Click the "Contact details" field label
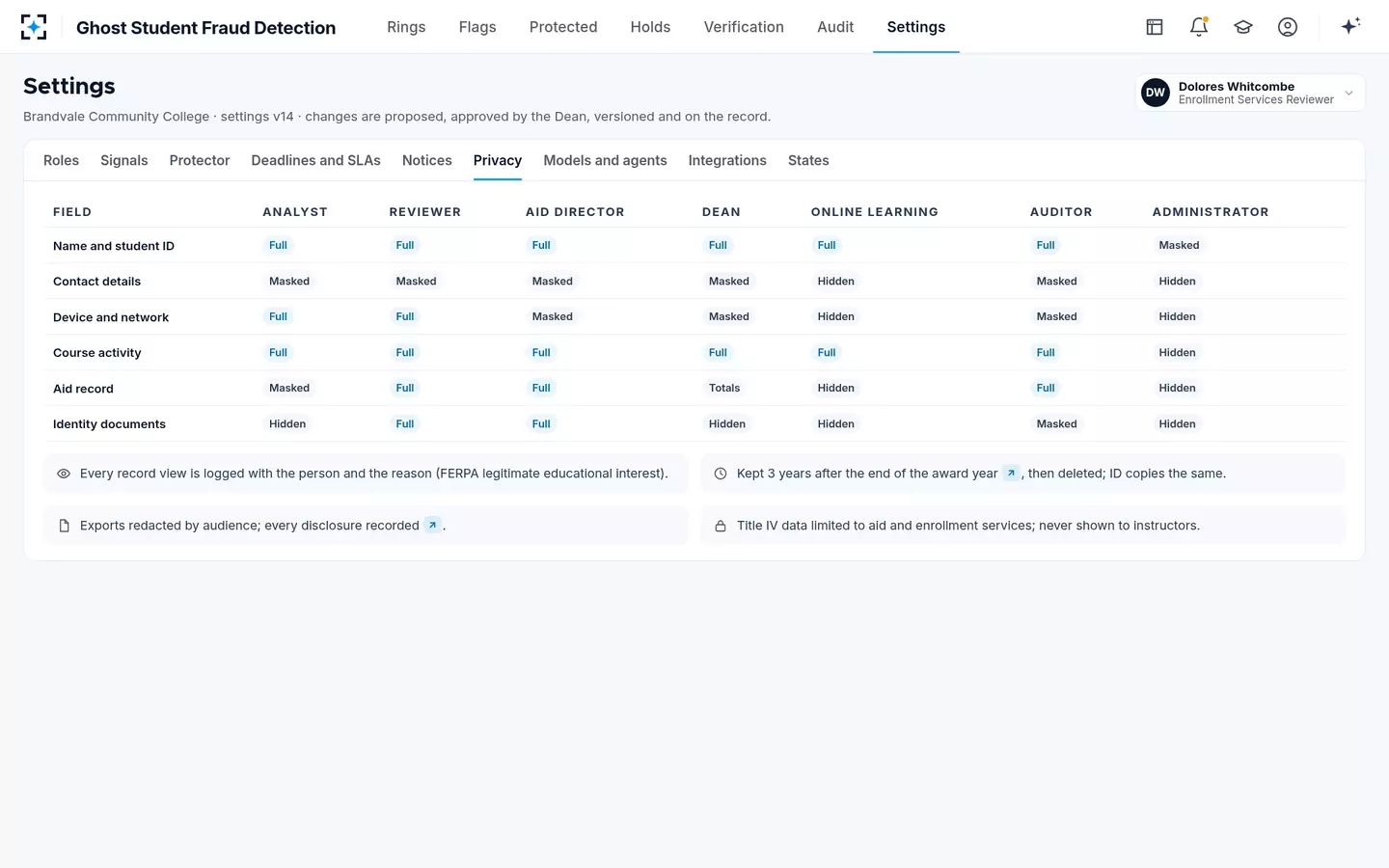This screenshot has width=1389, height=868. coord(96,282)
